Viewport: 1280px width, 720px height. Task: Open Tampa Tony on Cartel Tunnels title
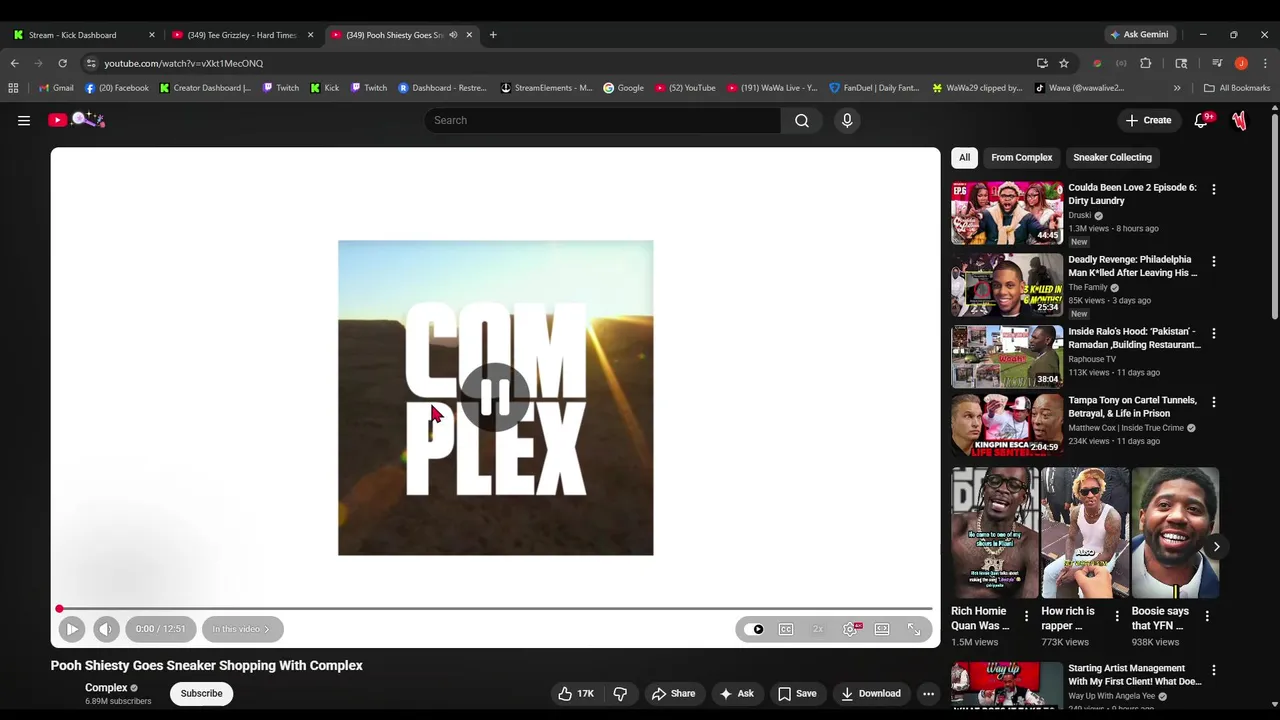(x=1132, y=407)
